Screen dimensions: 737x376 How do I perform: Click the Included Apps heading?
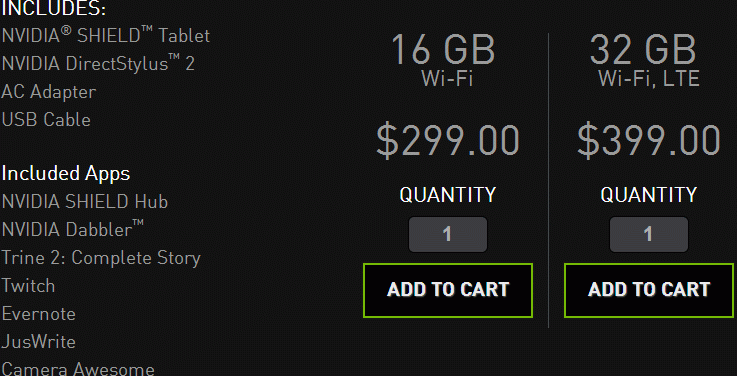tap(66, 173)
